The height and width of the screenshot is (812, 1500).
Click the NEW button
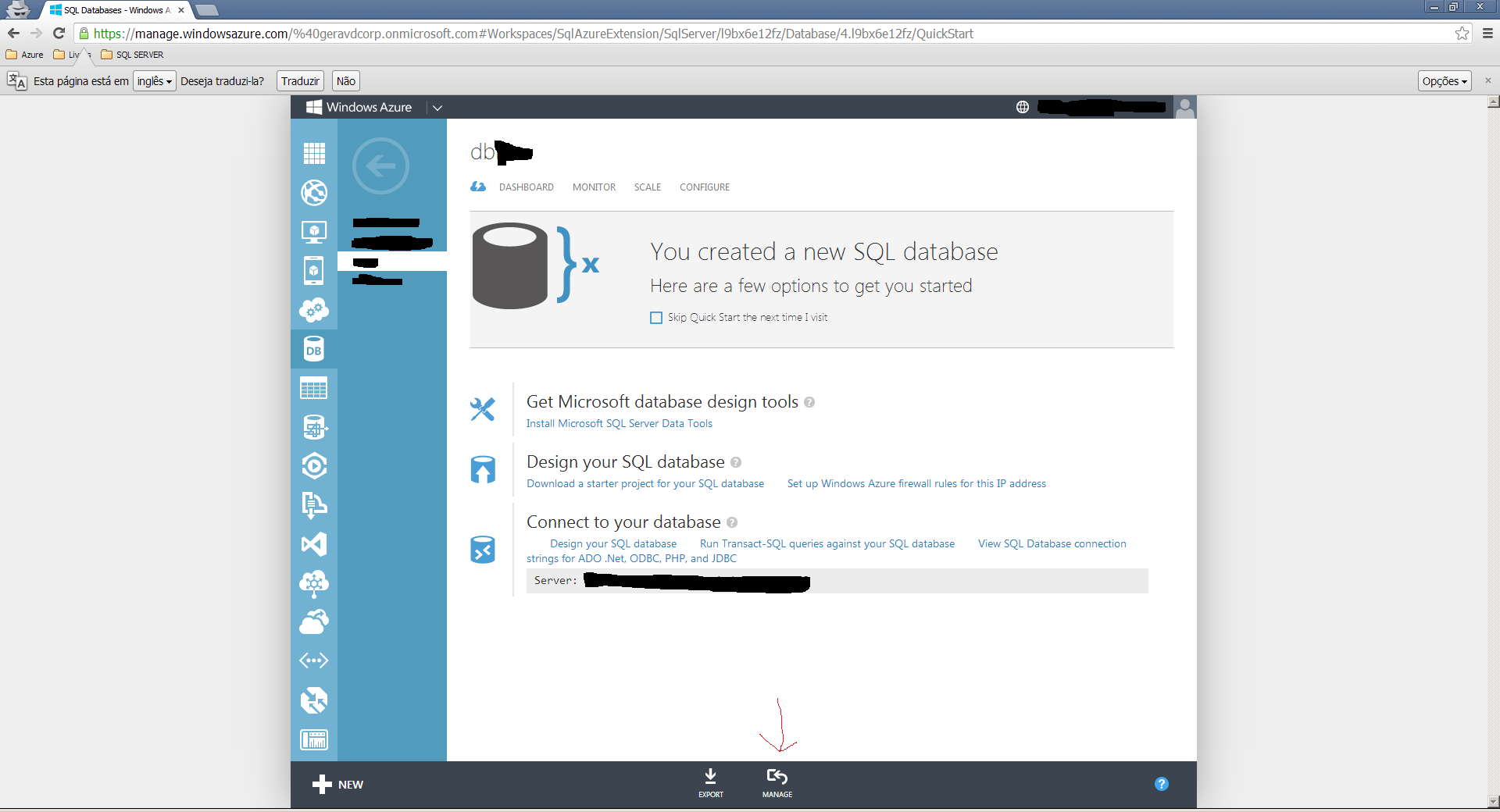click(337, 785)
